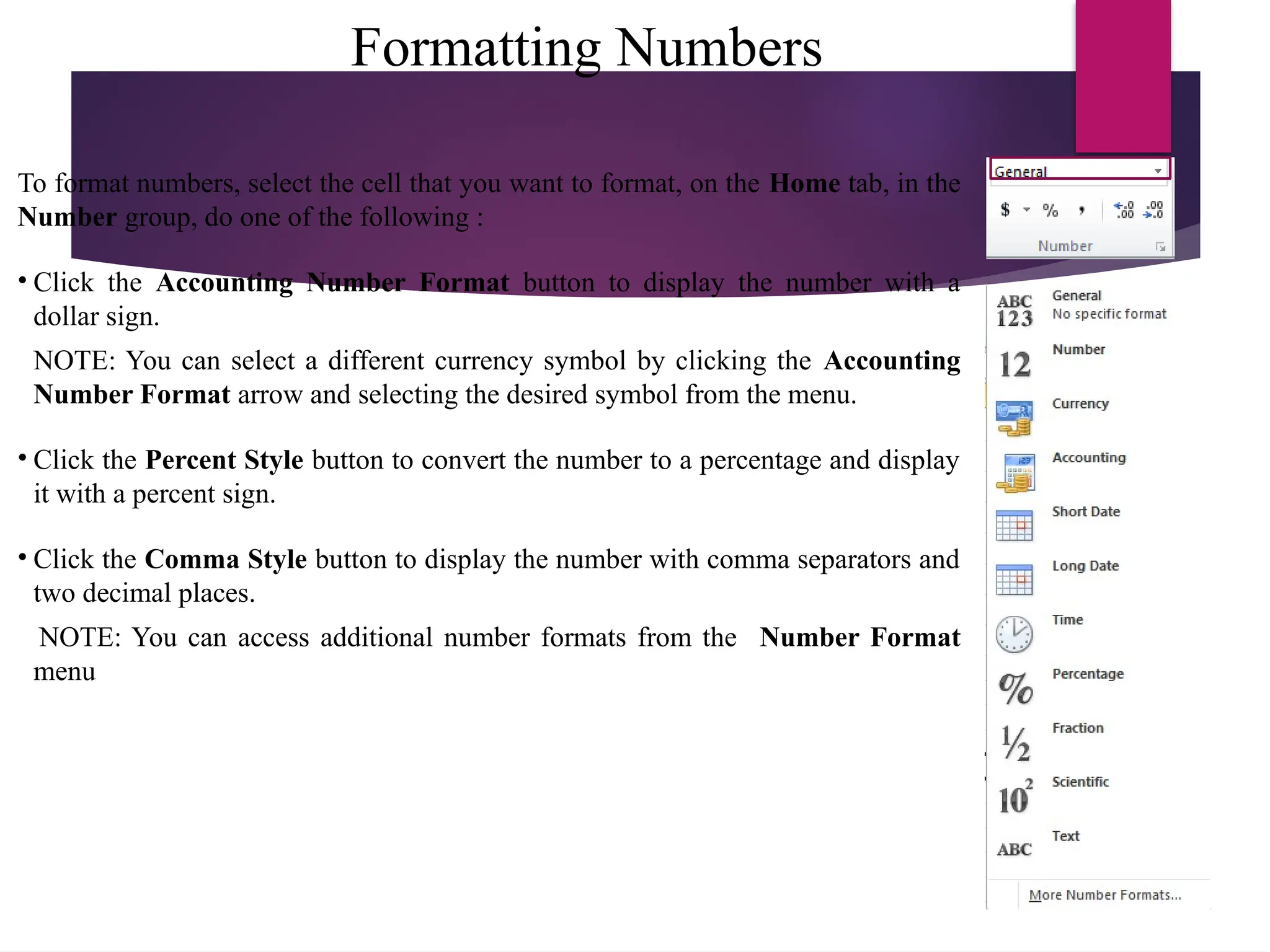
Task: Click the Increase Decimal icon
Action: [x=1124, y=210]
